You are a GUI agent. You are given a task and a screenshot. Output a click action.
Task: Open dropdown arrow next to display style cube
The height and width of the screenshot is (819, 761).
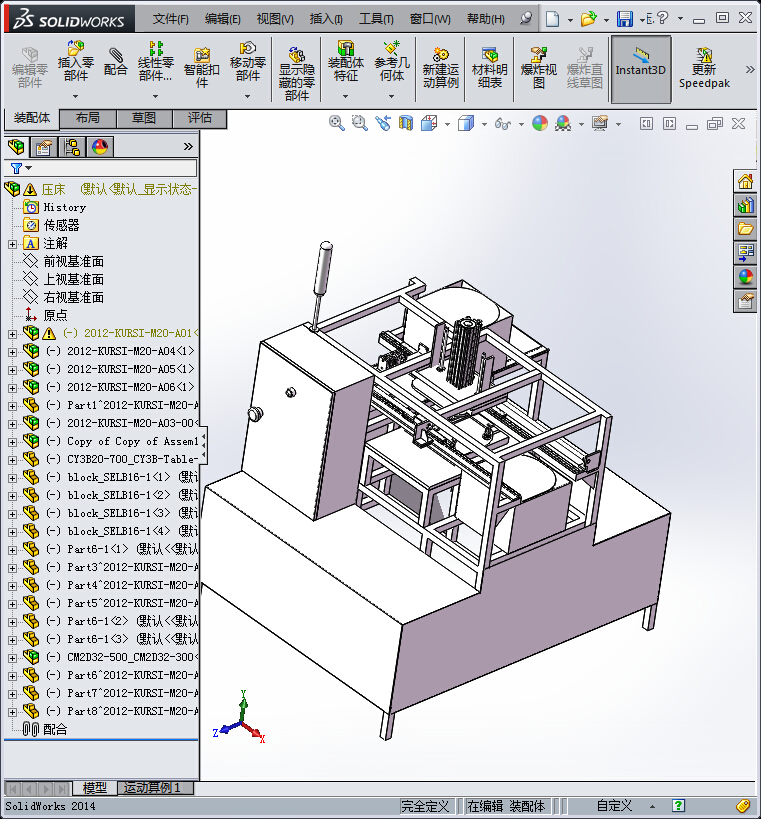pyautogui.click(x=484, y=124)
